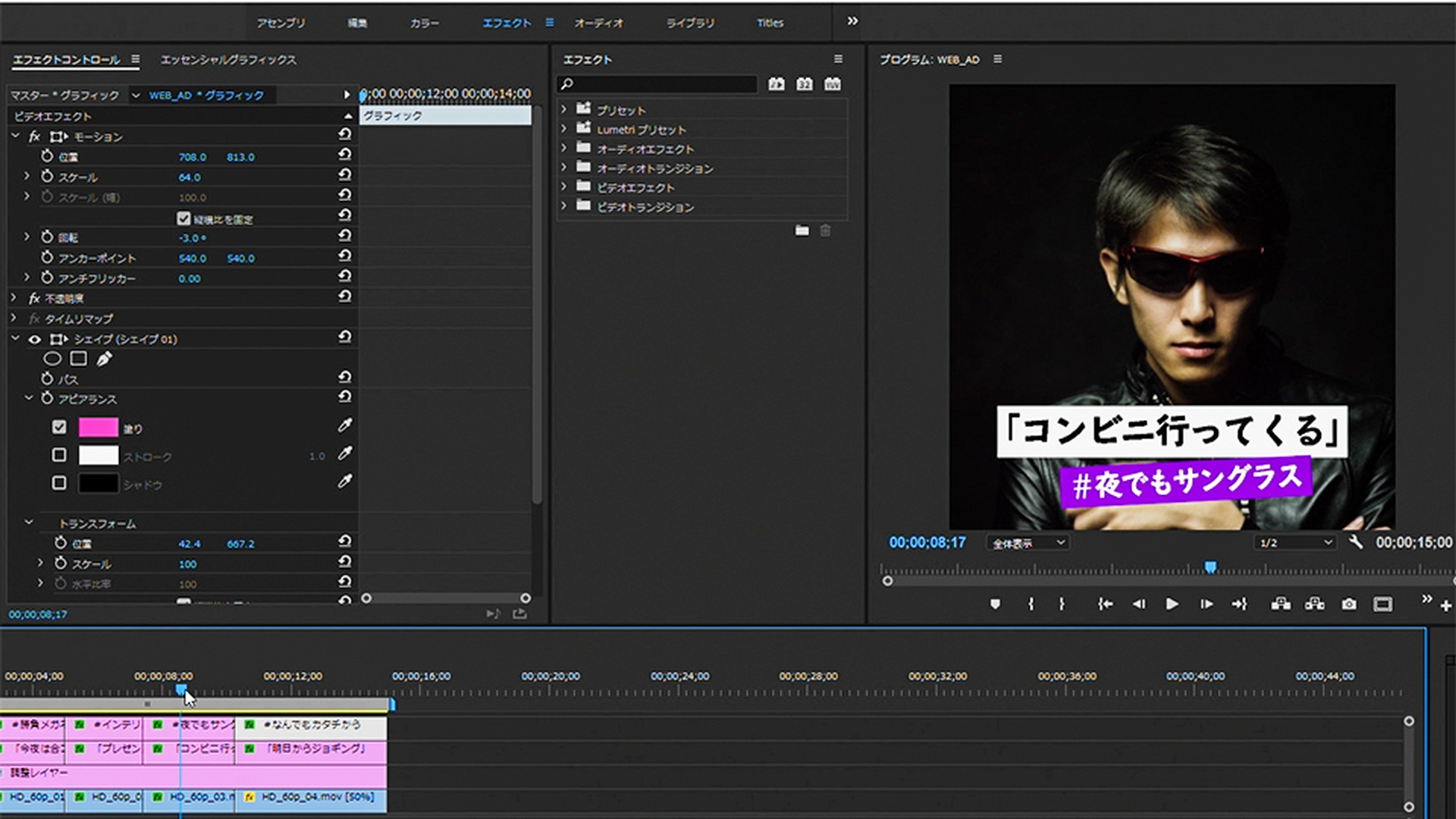Select the rectangle mask tool
The height and width of the screenshot is (819, 1456).
click(78, 359)
